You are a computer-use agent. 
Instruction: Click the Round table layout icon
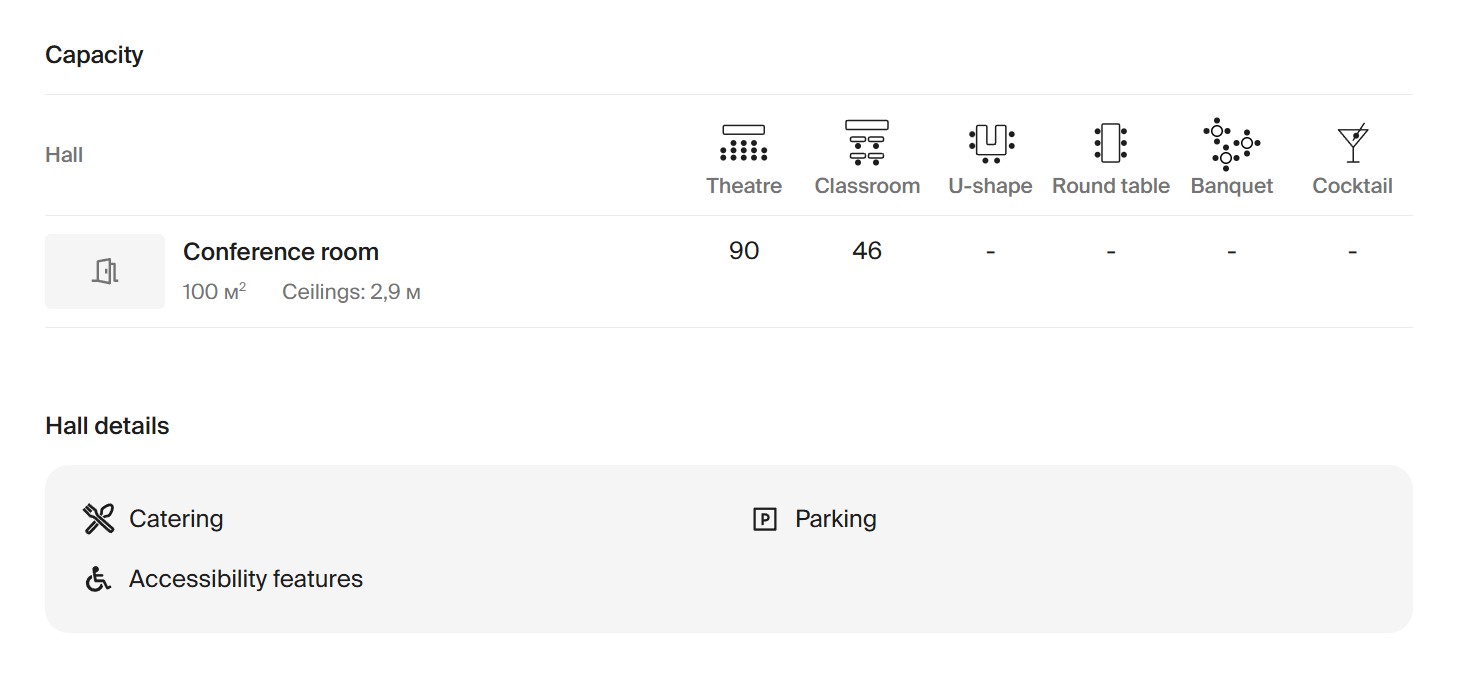[1110, 143]
